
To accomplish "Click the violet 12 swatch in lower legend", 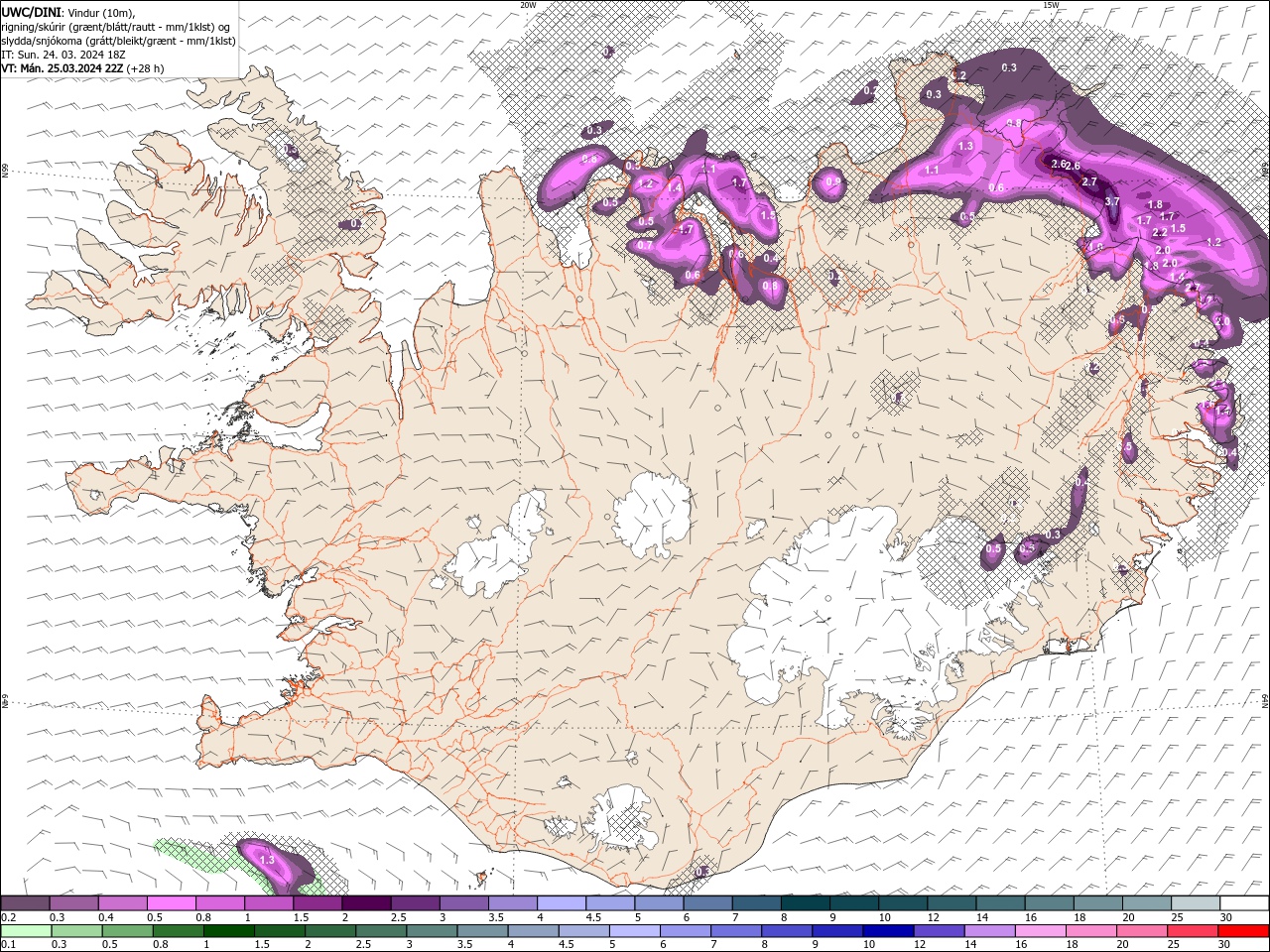I will [939, 930].
